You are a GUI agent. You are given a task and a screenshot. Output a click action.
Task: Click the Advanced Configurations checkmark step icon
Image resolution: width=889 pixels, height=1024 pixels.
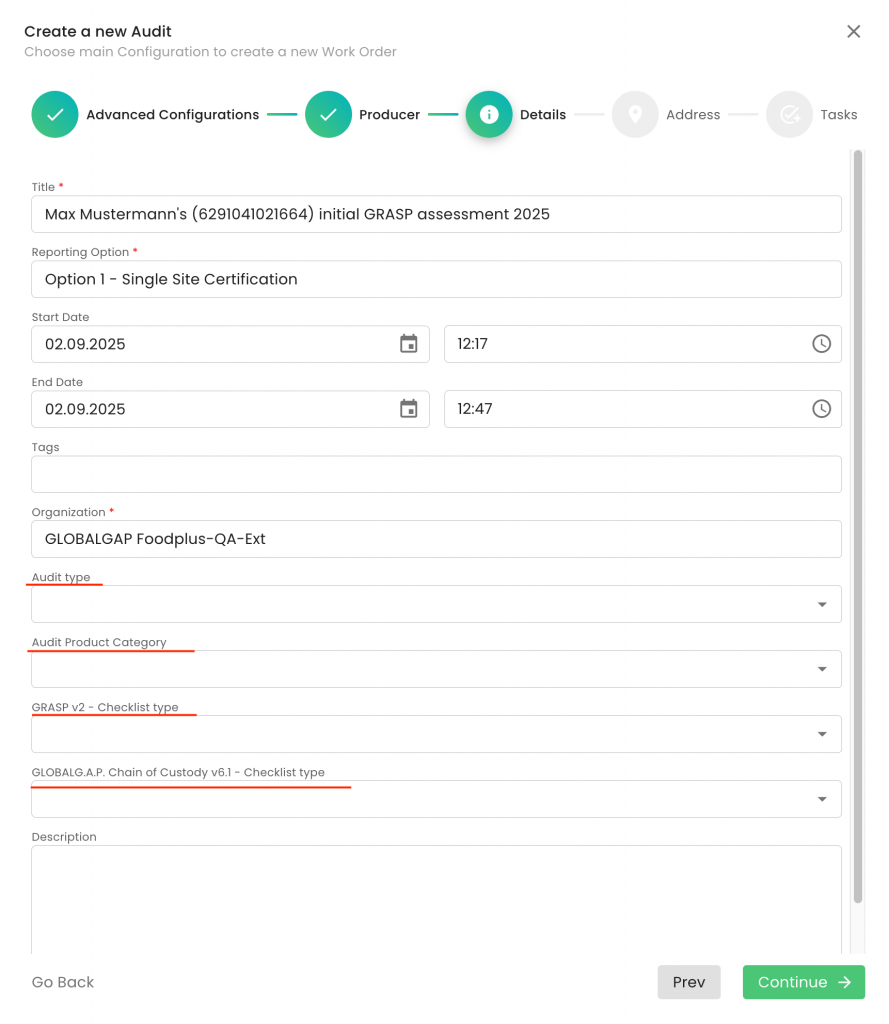[55, 115]
